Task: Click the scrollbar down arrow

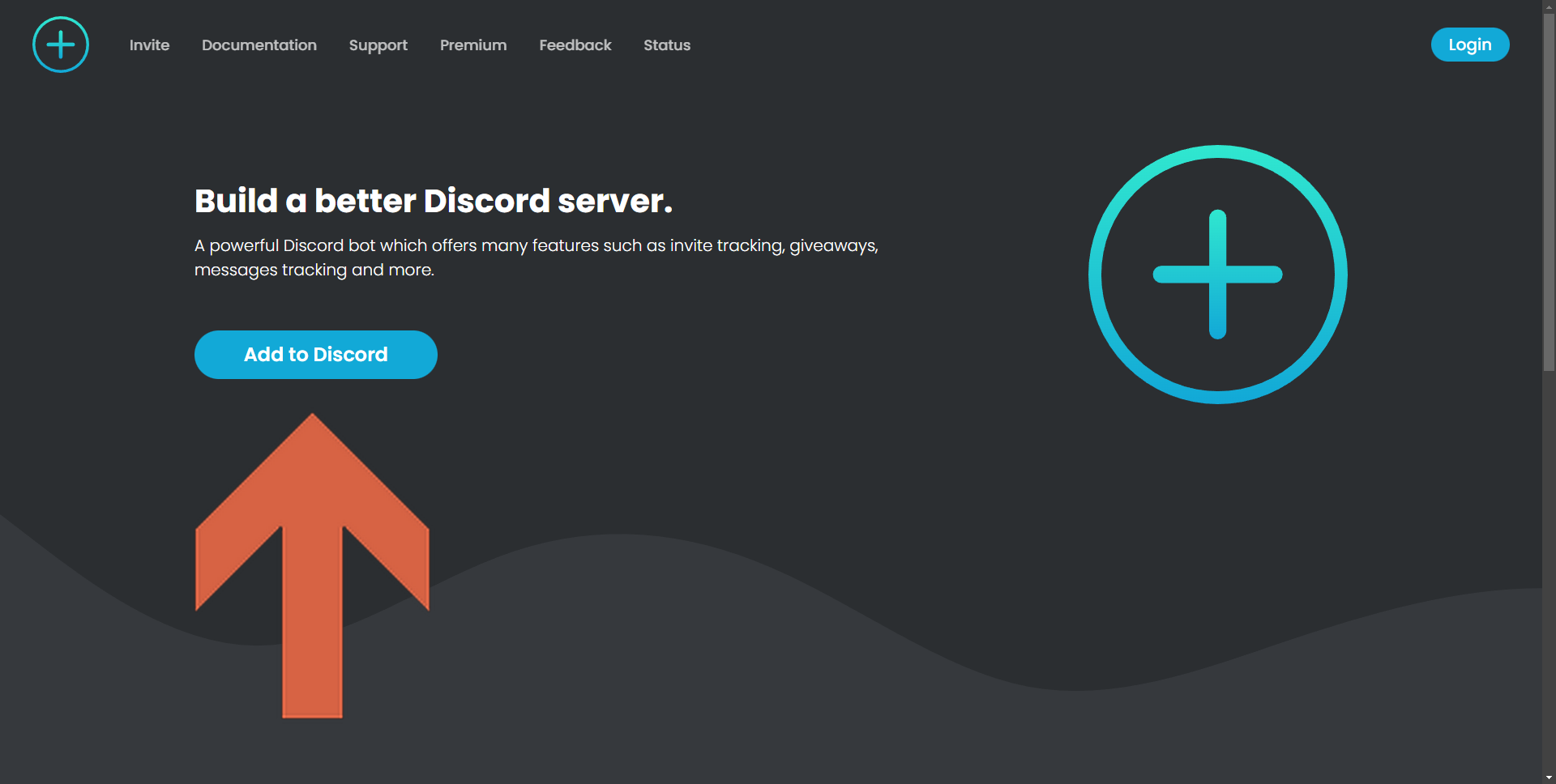Action: point(1549,778)
